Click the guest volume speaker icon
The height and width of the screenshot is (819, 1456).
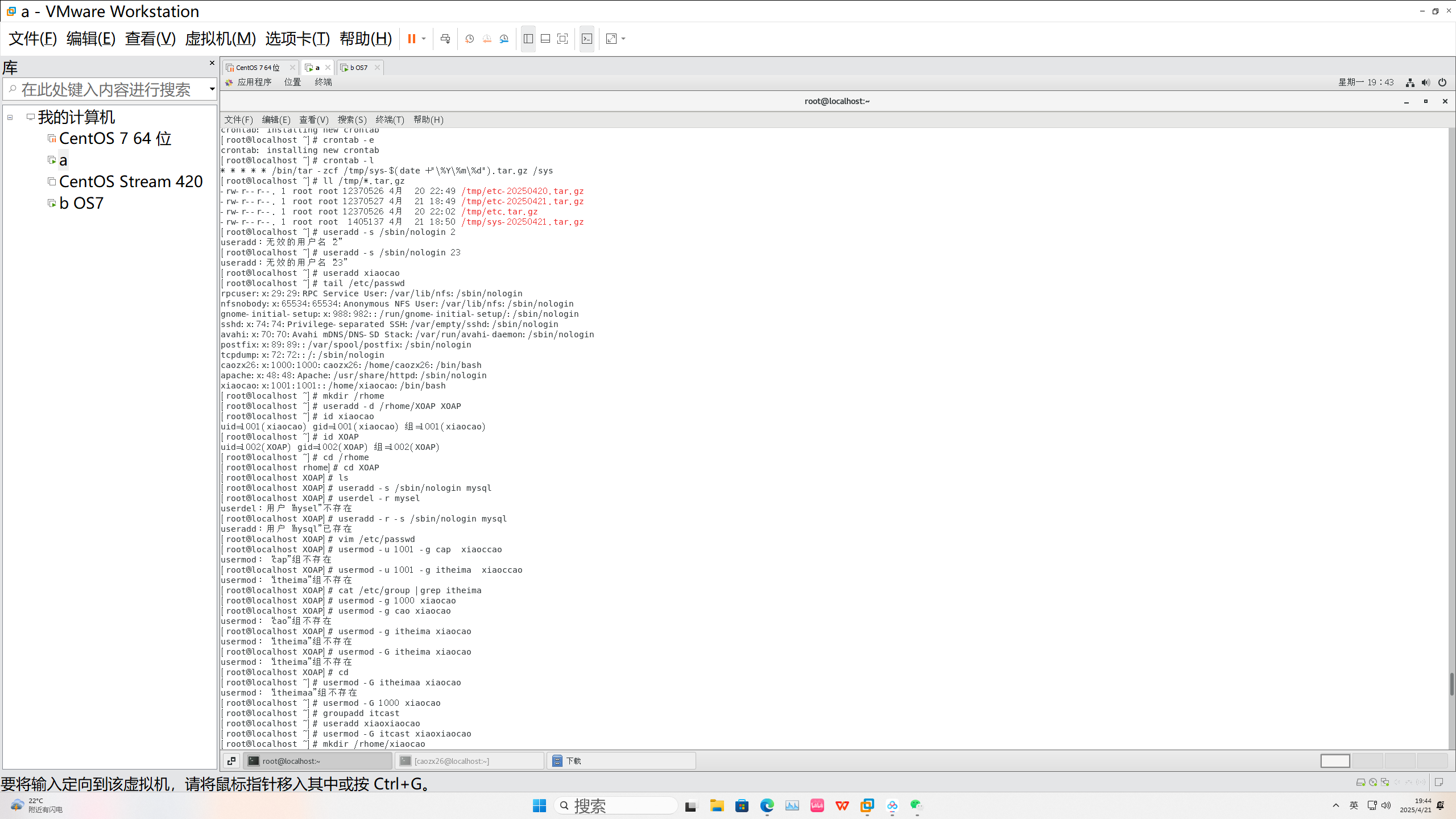(1426, 82)
